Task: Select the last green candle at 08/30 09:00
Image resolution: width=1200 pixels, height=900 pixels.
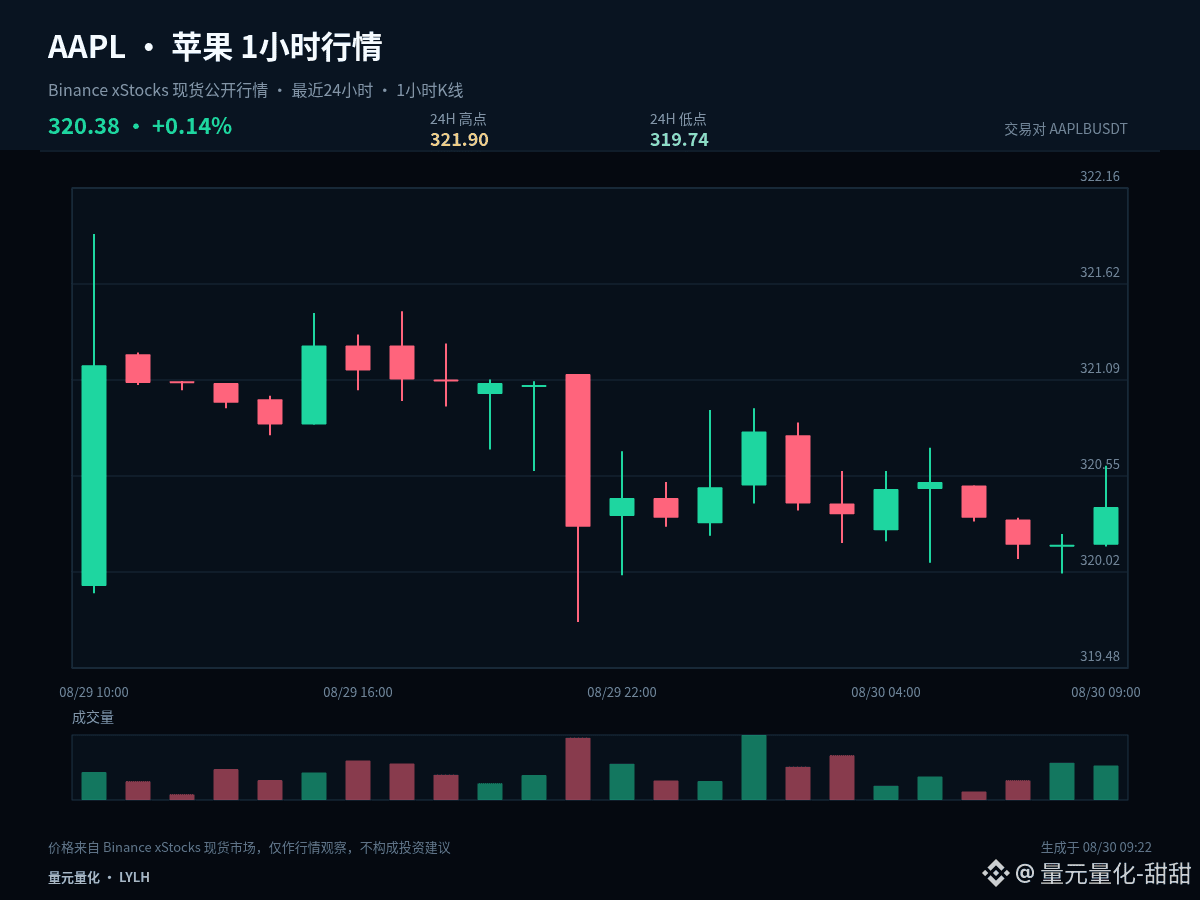Action: [x=1106, y=525]
